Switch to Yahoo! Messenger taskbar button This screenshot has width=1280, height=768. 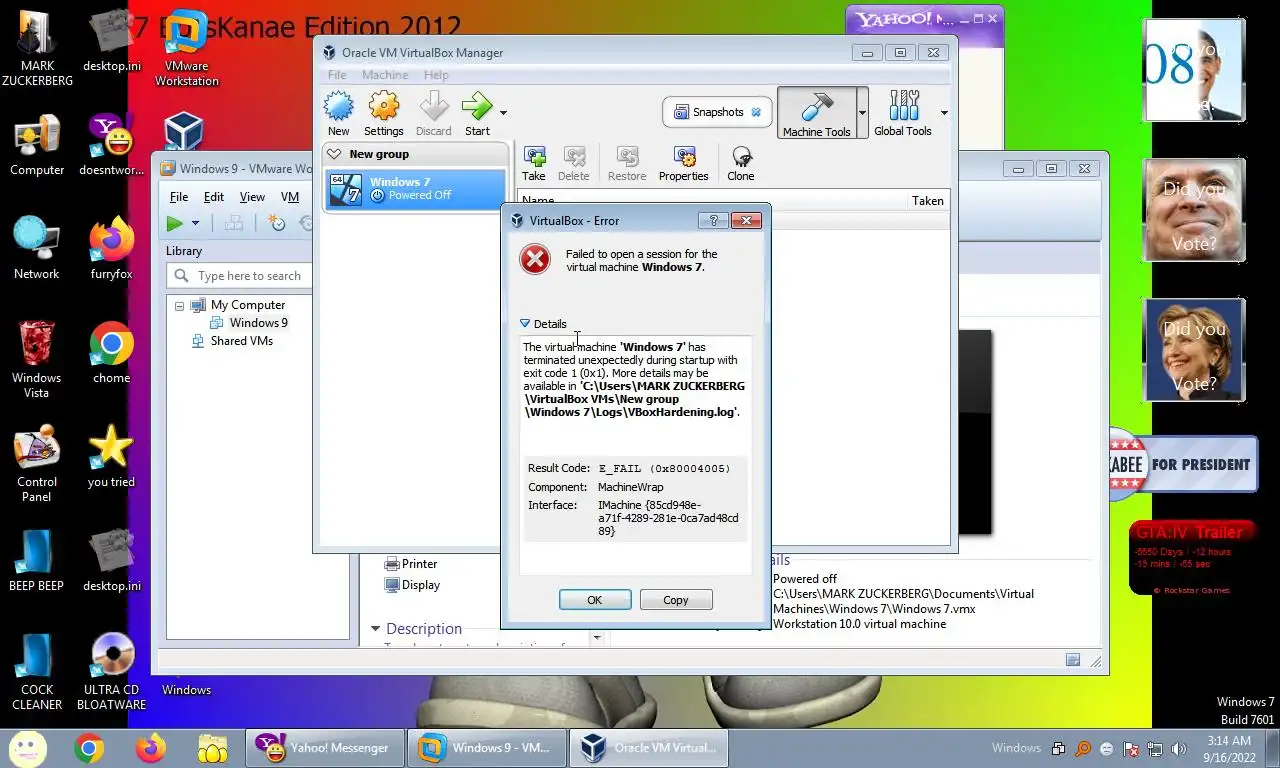coord(324,748)
